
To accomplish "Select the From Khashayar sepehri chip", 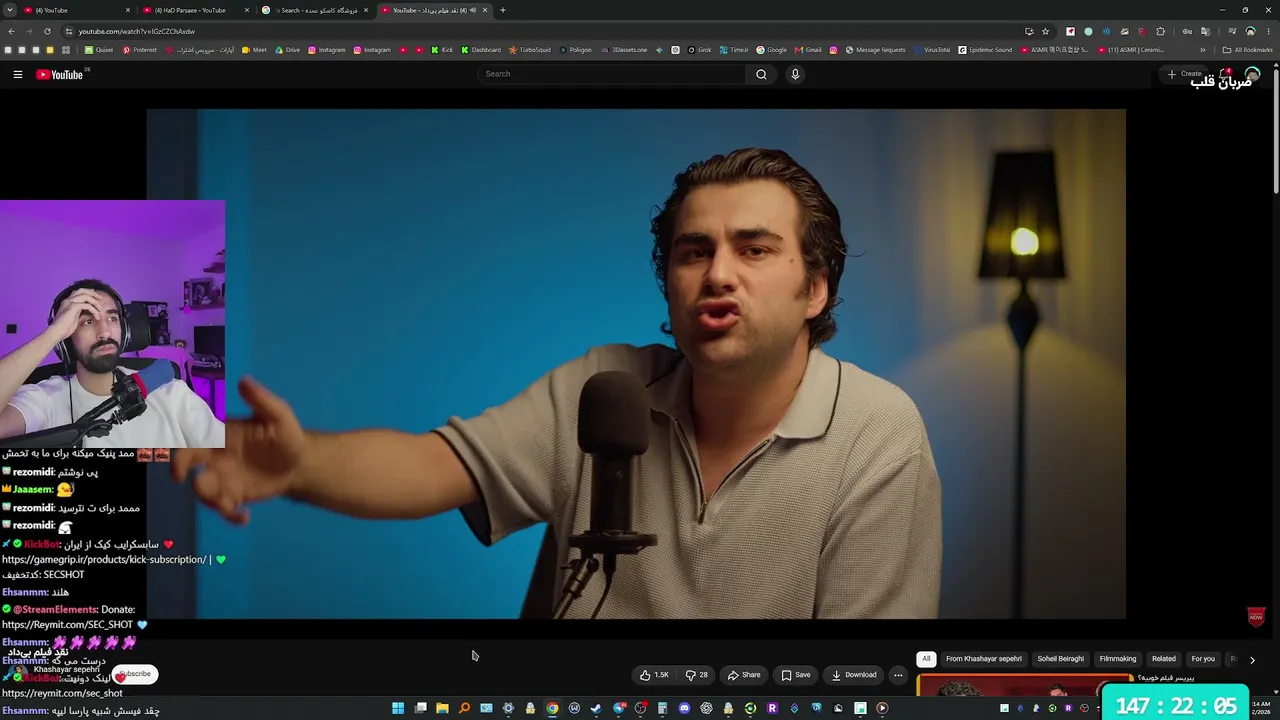I will [x=984, y=659].
